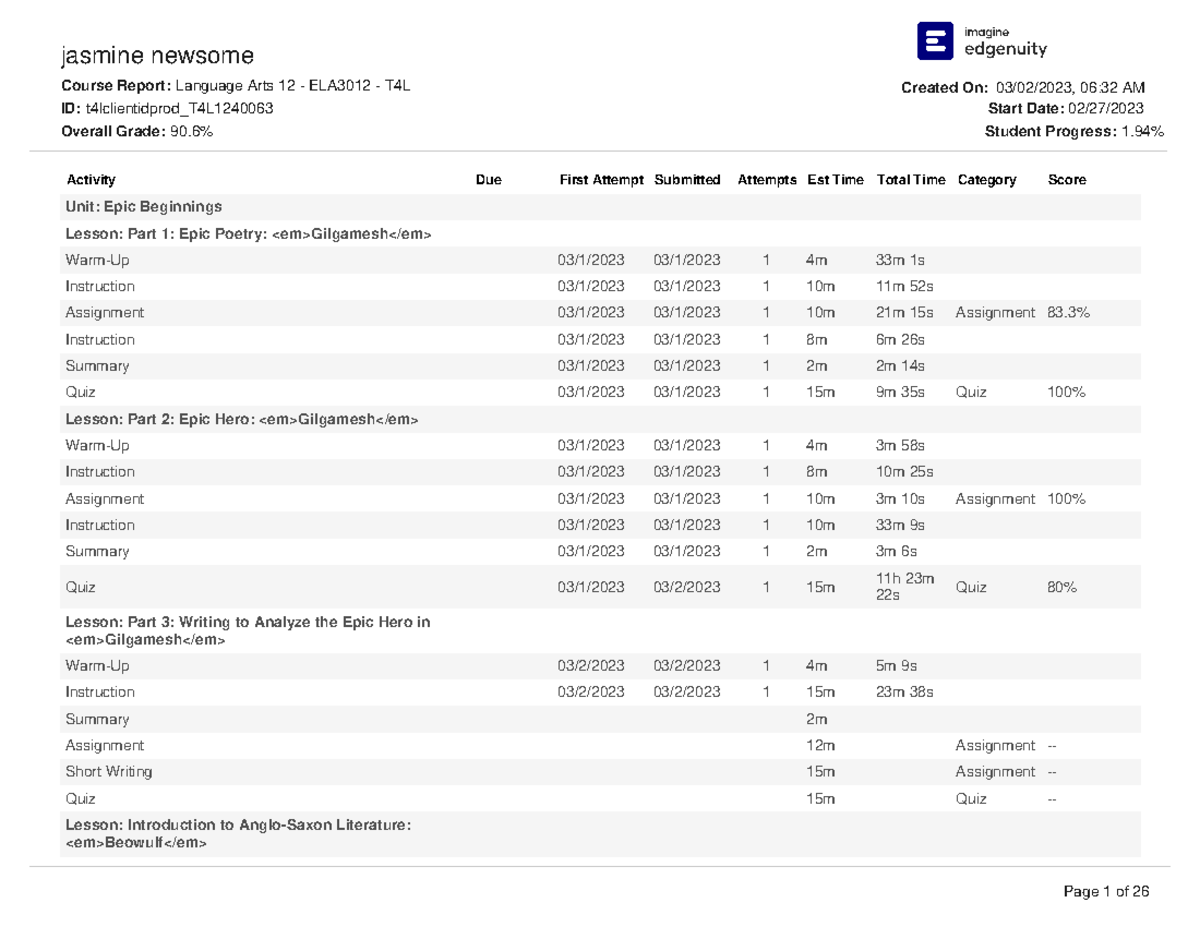Click the 11h 23m 22s total time

tap(905, 589)
